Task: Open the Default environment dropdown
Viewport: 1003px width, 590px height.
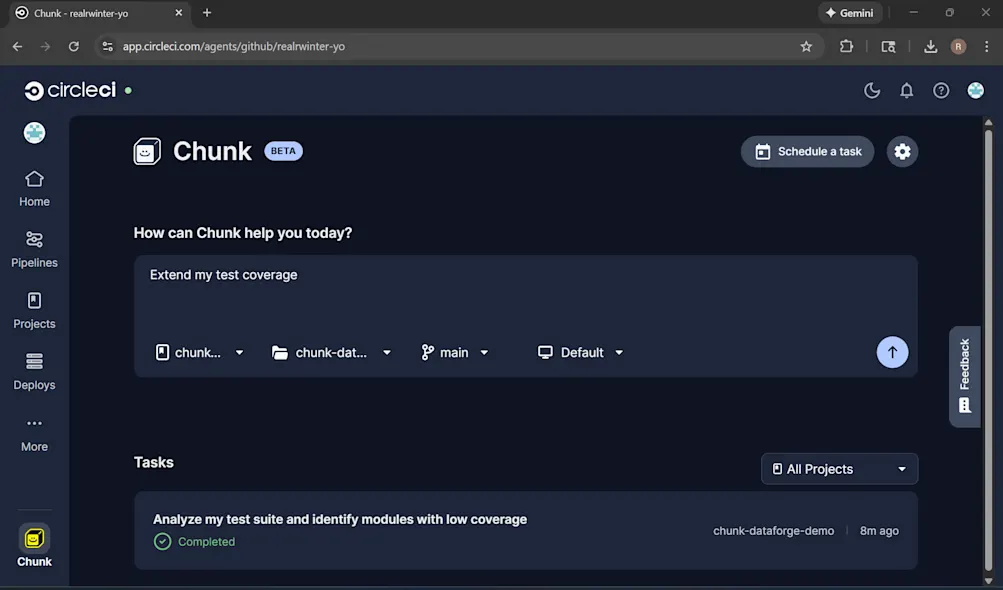Action: click(x=581, y=352)
